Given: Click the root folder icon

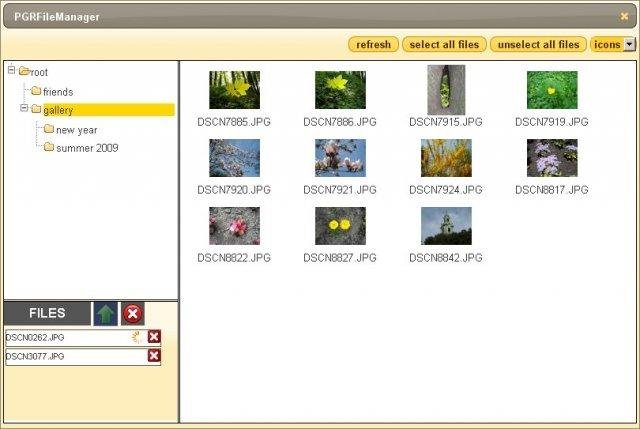Looking at the screenshot, I should point(24,71).
